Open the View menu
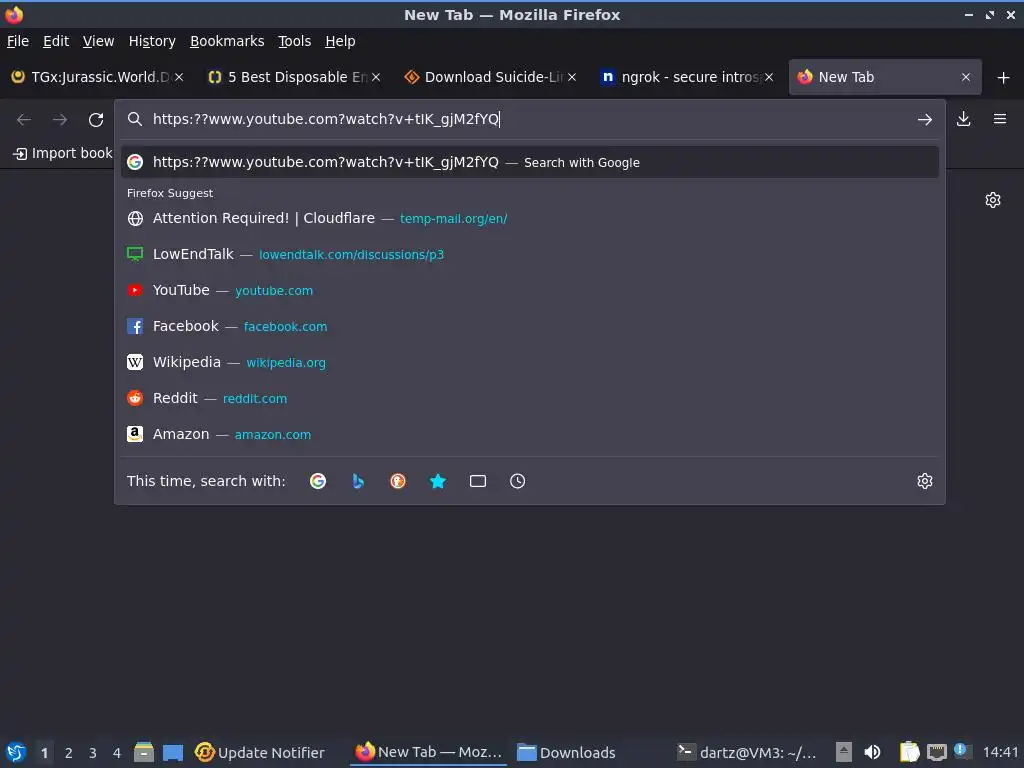Image resolution: width=1024 pixels, height=768 pixels. tap(98, 41)
